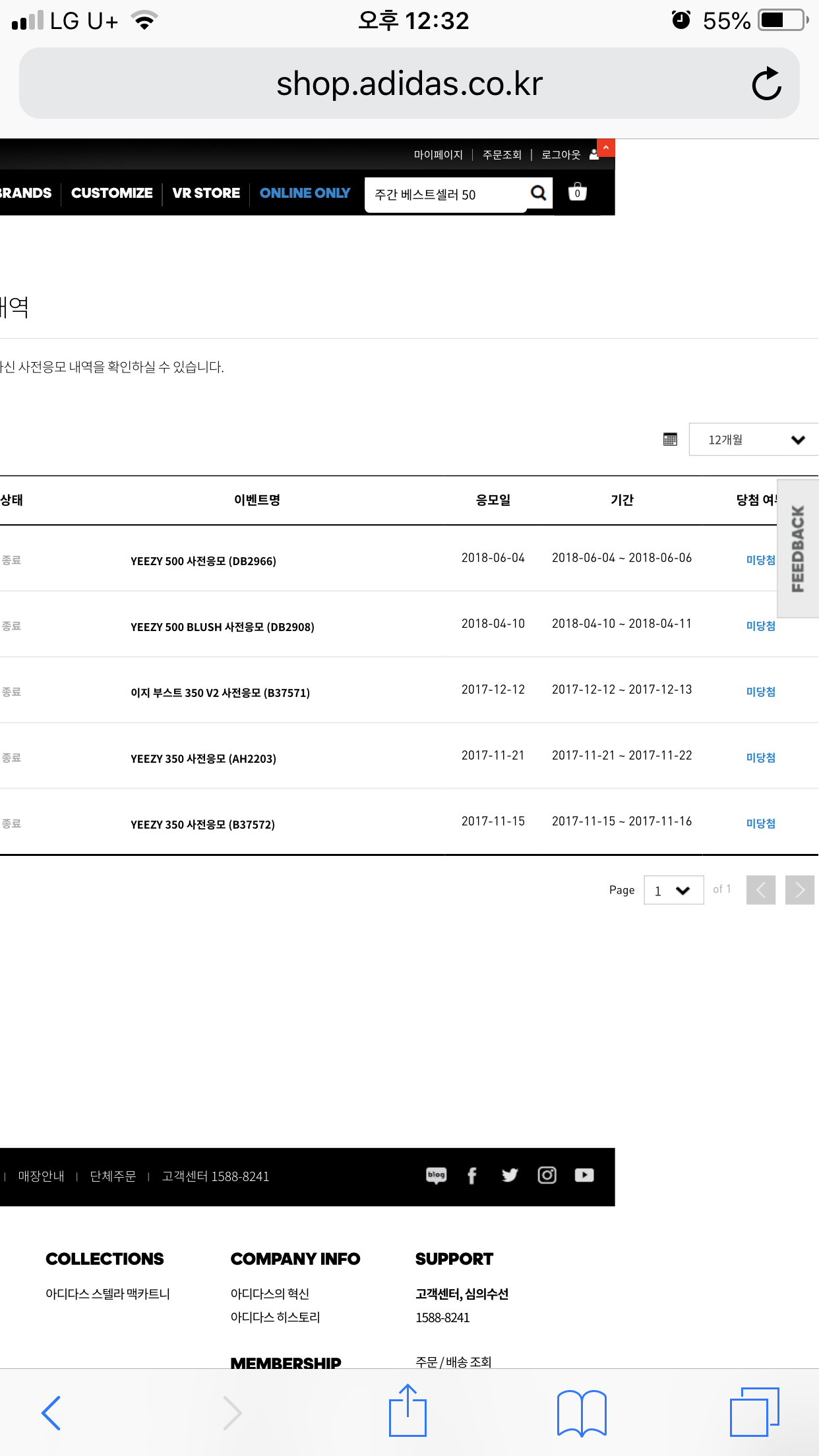Image resolution: width=819 pixels, height=1456 pixels.
Task: Expand the 12개월 period dropdown
Action: [753, 440]
